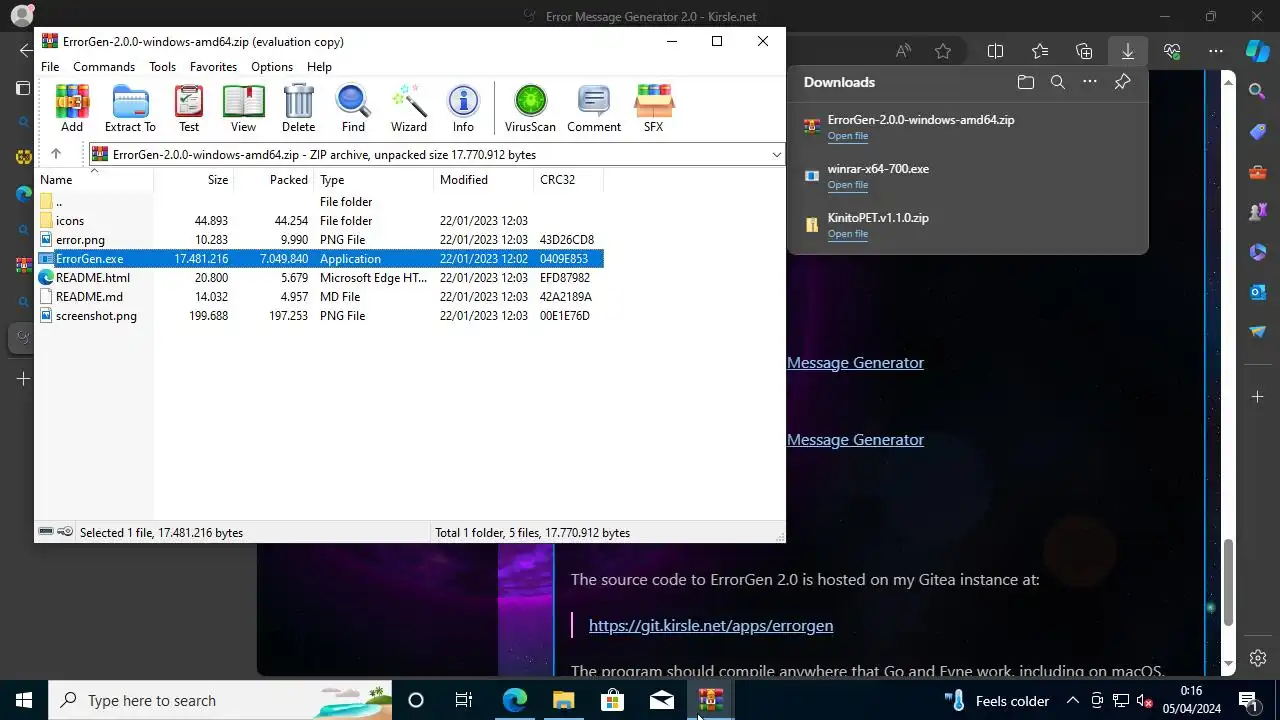Open File Explorer from taskbar
Image resolution: width=1280 pixels, height=720 pixels.
tap(563, 700)
